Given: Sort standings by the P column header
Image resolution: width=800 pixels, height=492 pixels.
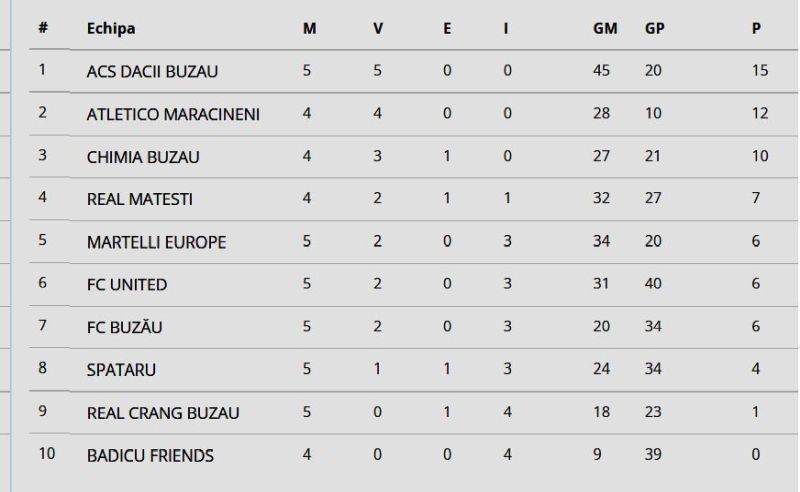Looking at the screenshot, I should pos(757,28).
